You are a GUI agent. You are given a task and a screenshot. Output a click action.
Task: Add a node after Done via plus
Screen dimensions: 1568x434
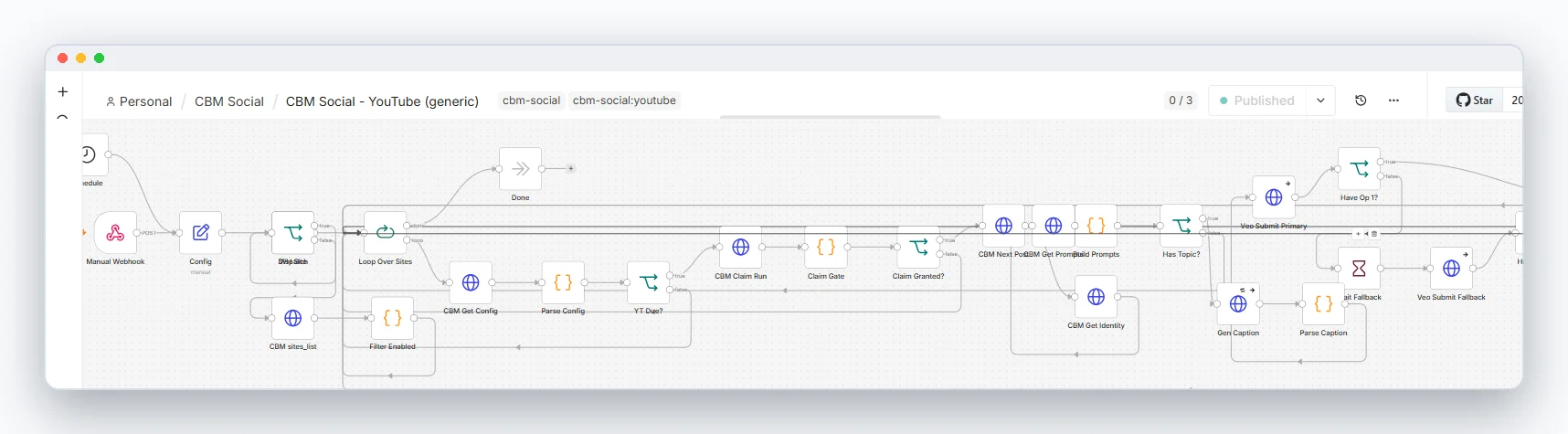tap(571, 169)
